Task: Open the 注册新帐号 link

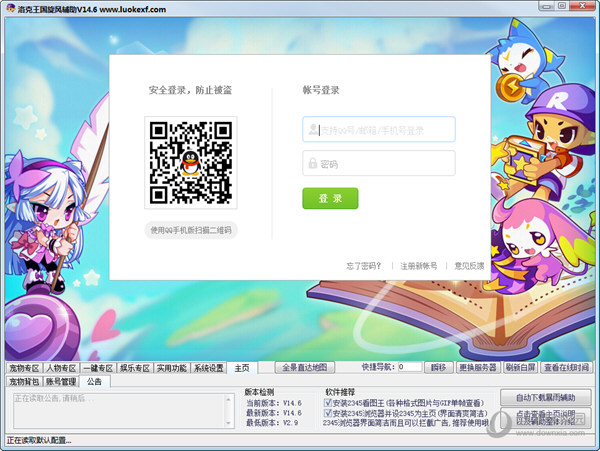Action: click(x=419, y=266)
